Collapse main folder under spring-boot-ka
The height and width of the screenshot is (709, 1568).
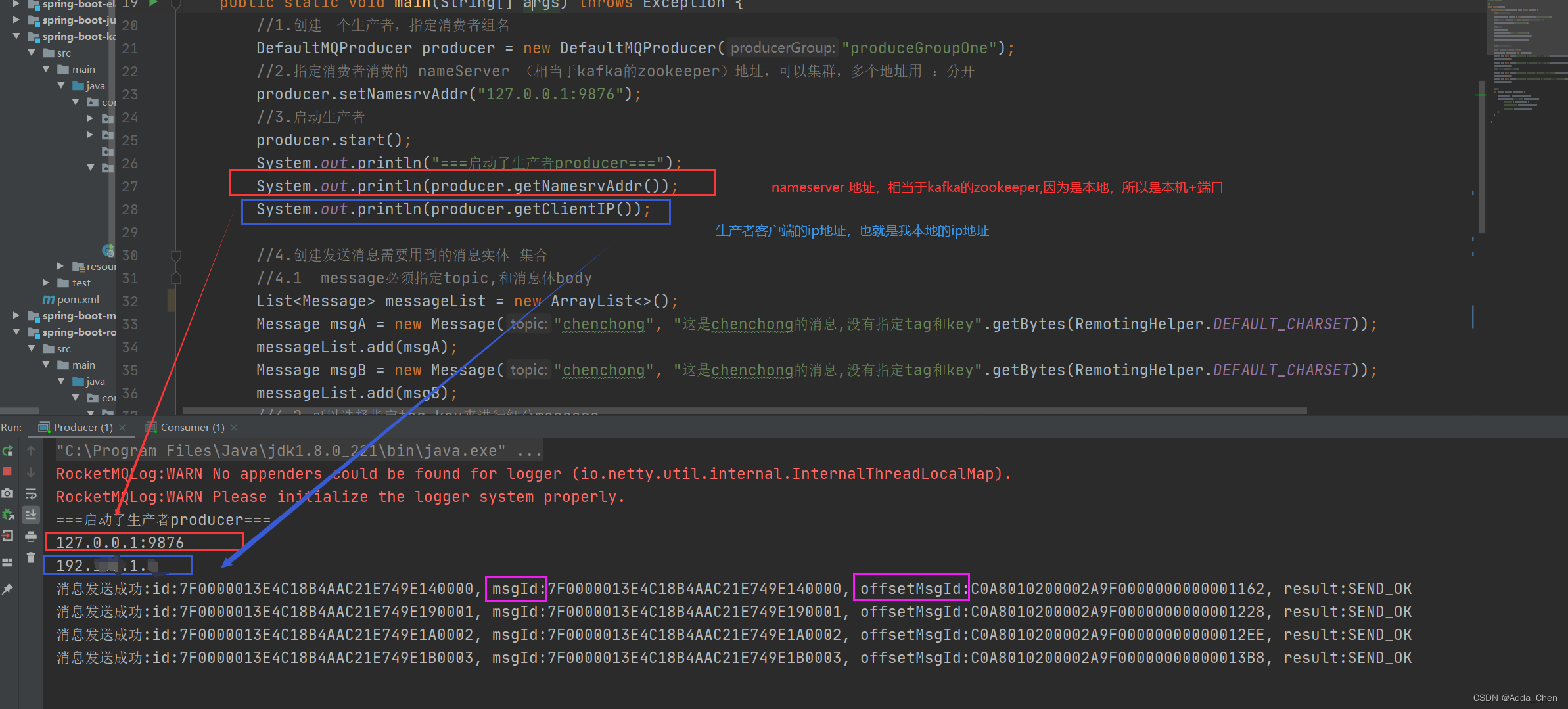(46, 69)
